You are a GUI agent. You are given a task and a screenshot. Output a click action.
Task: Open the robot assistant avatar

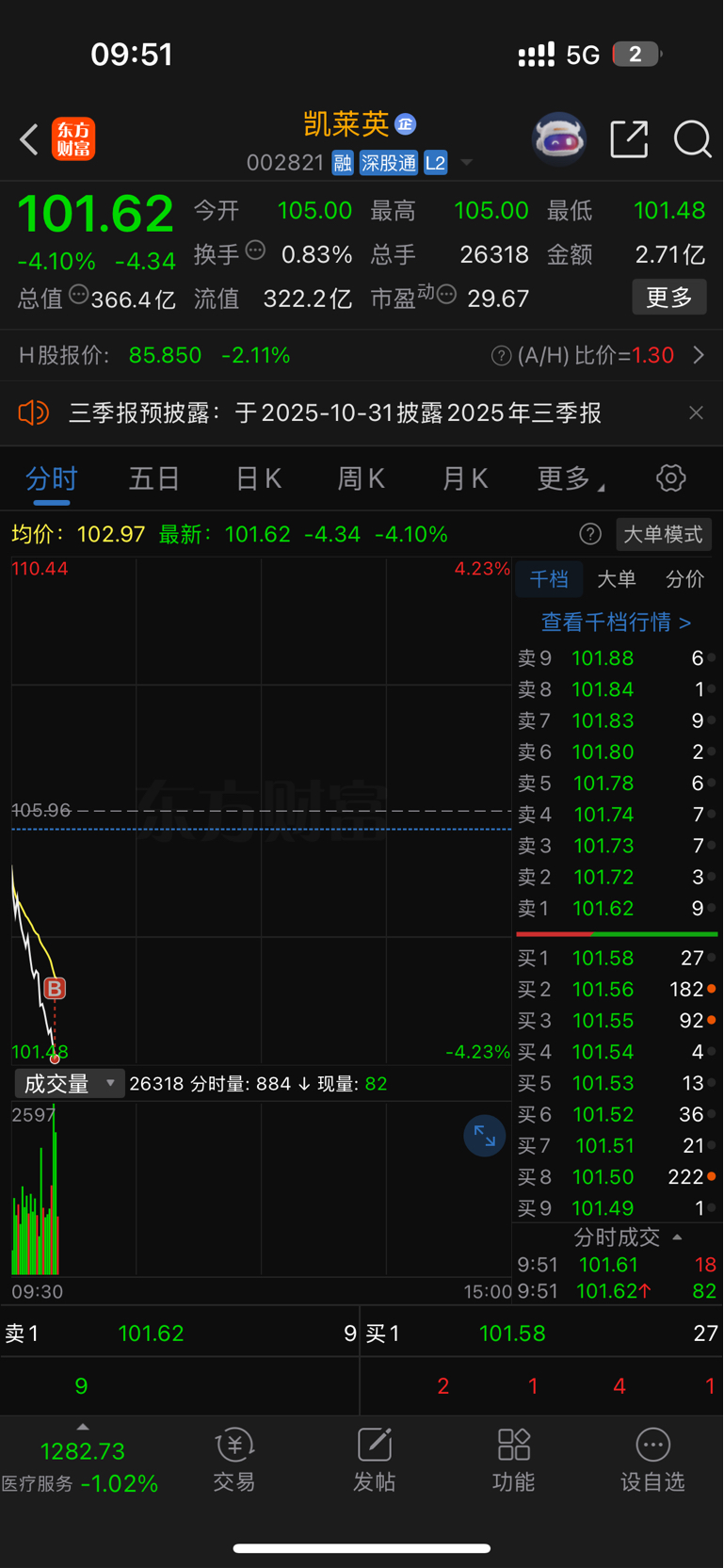point(559,139)
